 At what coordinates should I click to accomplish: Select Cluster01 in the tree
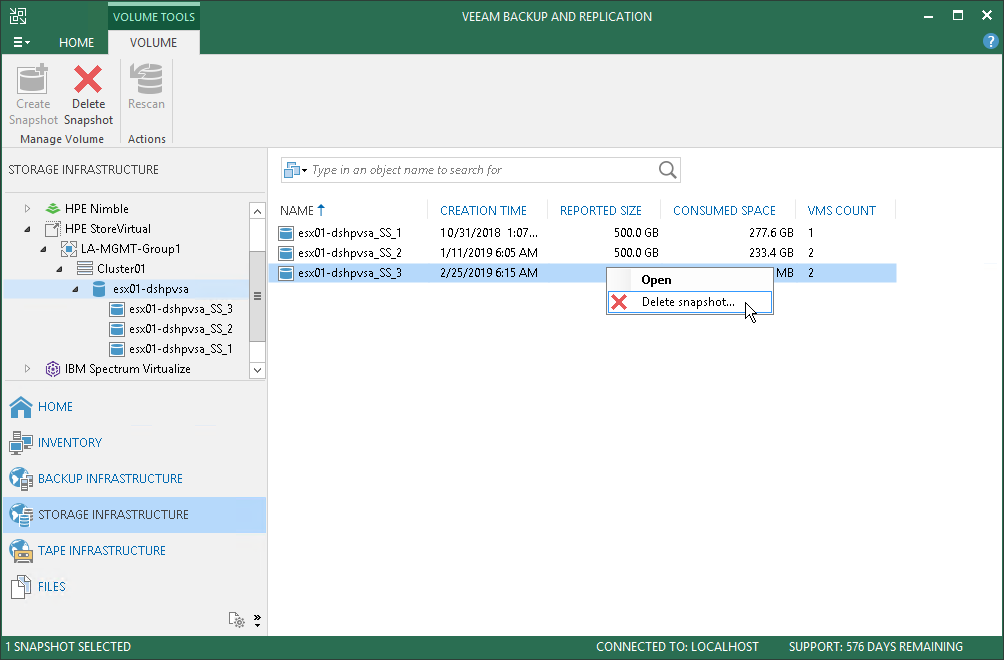[x=121, y=268]
